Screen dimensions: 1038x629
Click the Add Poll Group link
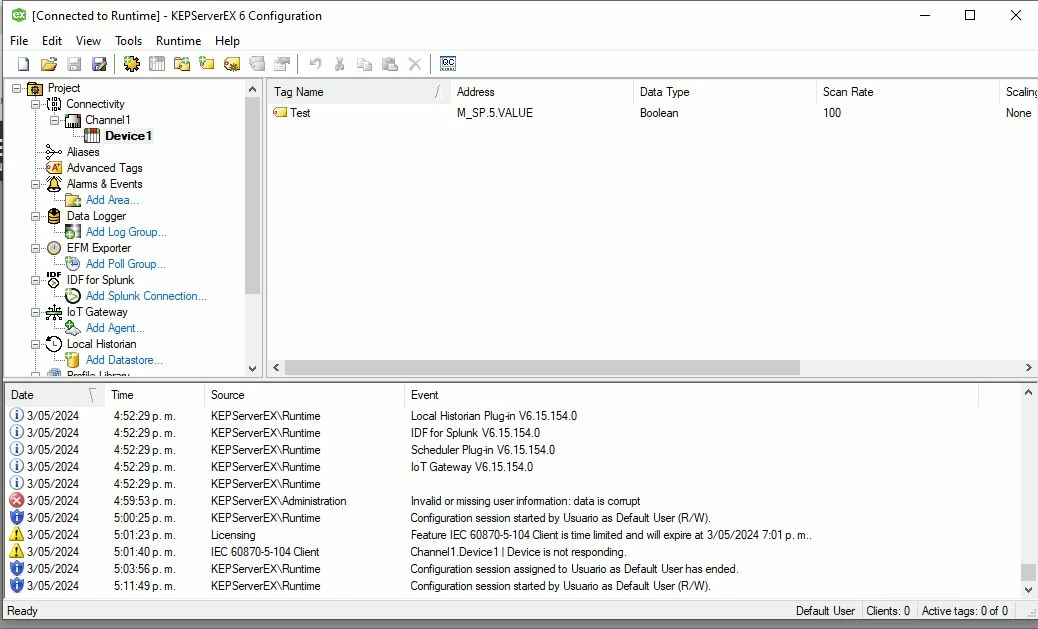[125, 264]
